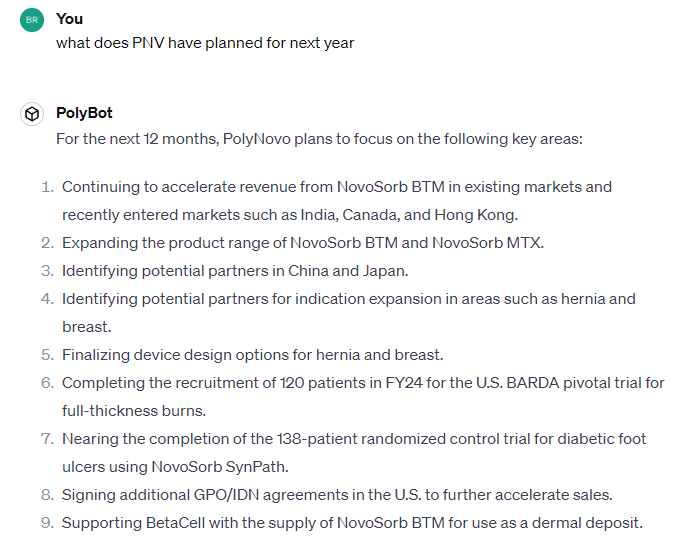
Task: Click the "PolyBot" sender name
Action: pos(84,113)
